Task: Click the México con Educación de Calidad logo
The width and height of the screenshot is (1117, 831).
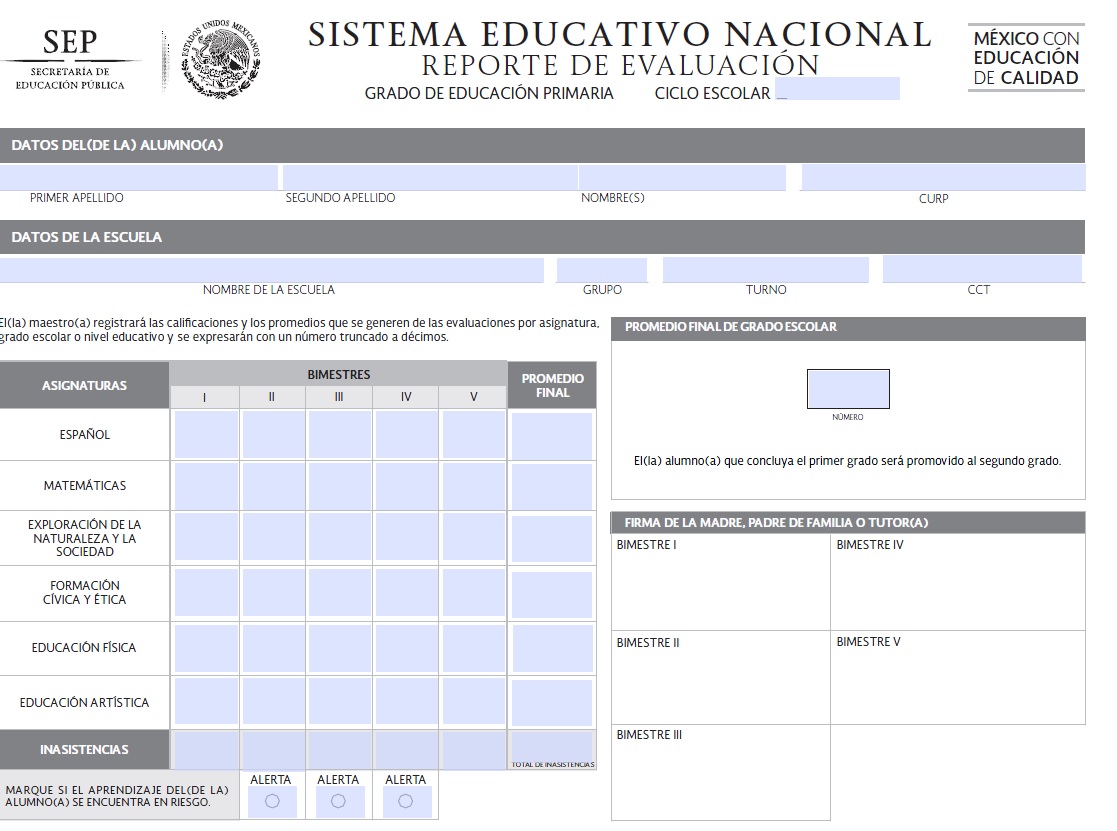Action: tap(1026, 58)
